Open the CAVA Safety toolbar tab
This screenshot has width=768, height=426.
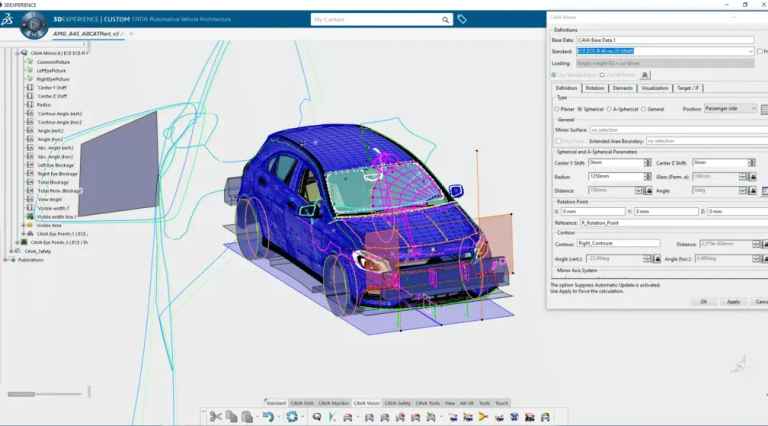(398, 403)
